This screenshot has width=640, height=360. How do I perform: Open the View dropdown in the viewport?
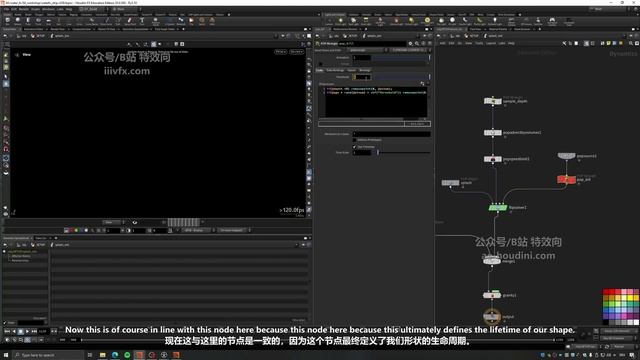point(113,222)
